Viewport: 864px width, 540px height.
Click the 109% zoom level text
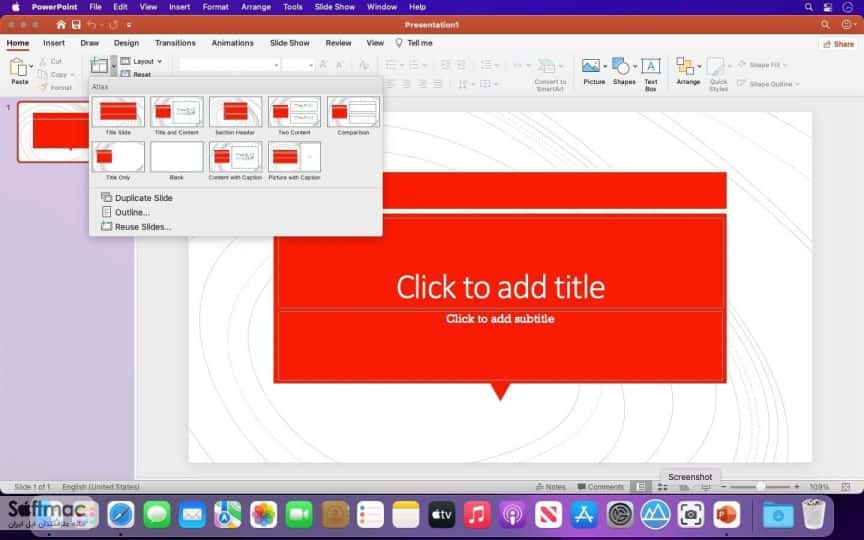click(819, 487)
